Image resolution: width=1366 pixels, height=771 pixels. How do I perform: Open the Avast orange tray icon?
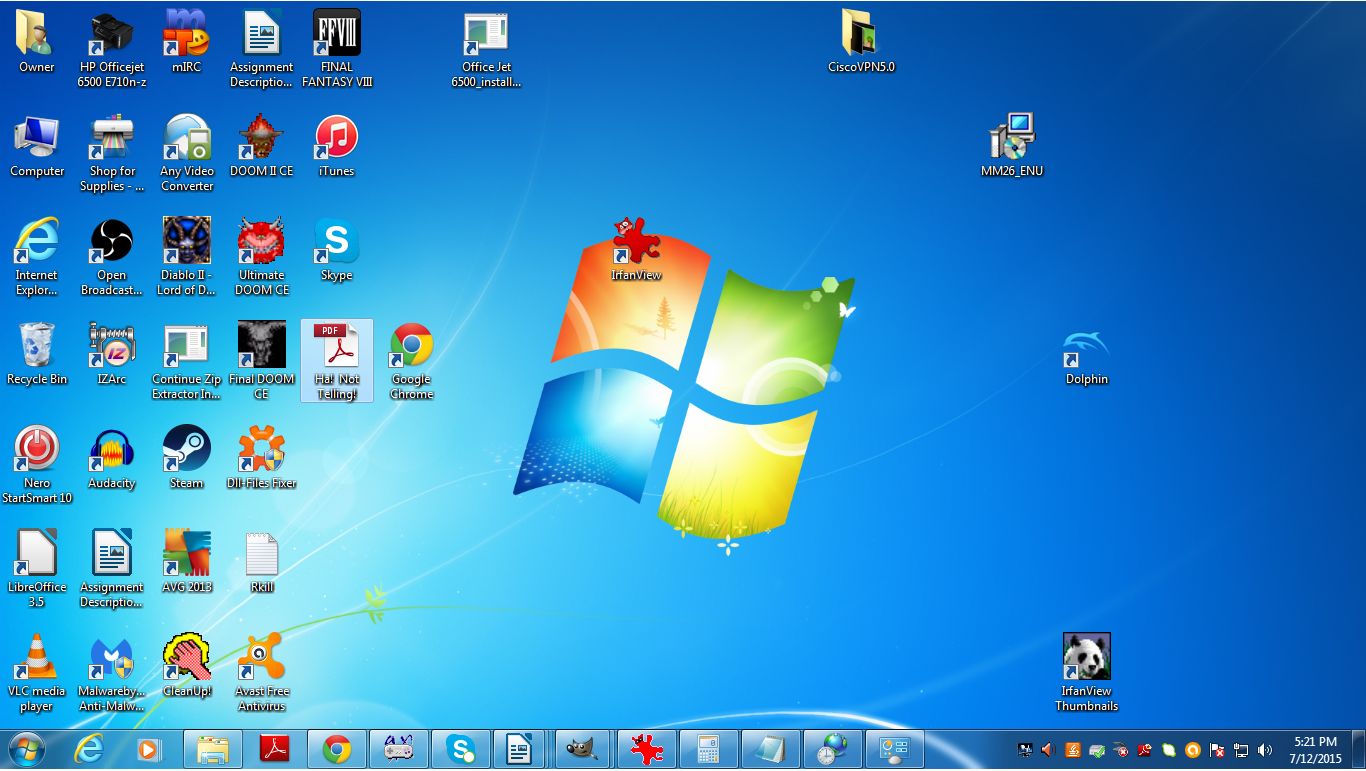pos(1193,749)
